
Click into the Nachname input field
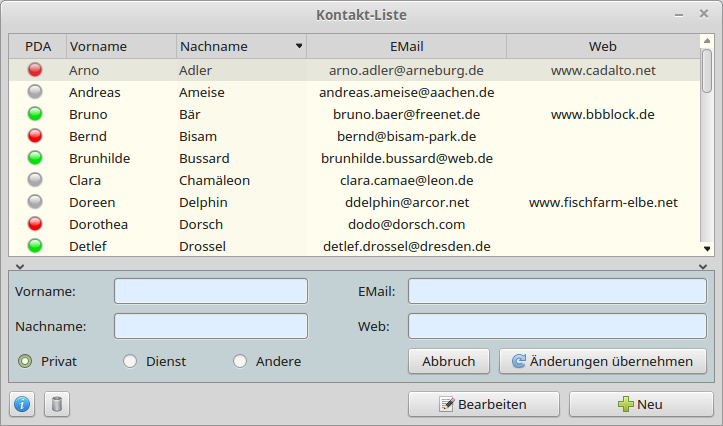click(211, 326)
